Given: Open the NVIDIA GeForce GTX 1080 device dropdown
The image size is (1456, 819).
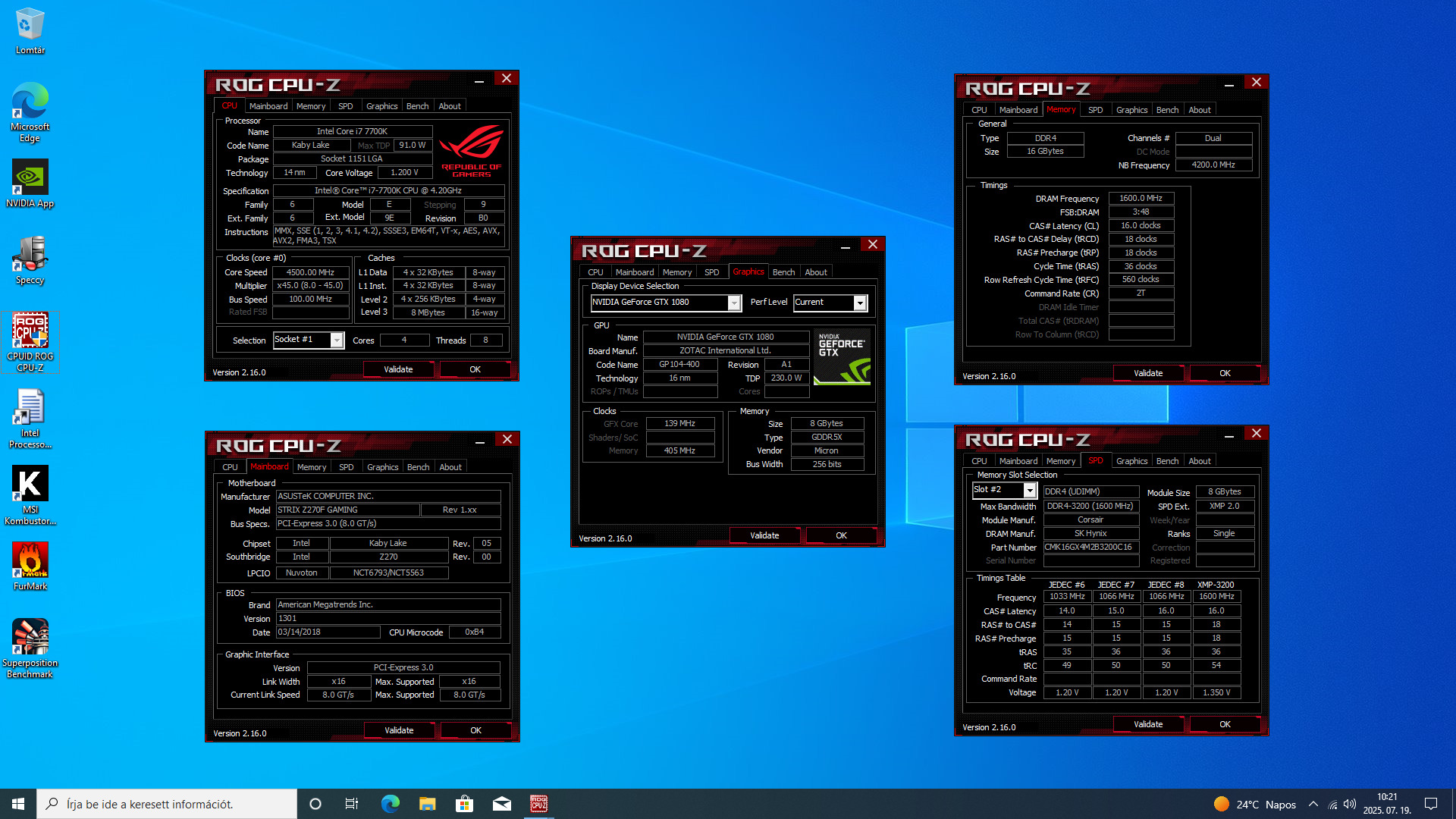Looking at the screenshot, I should (734, 303).
